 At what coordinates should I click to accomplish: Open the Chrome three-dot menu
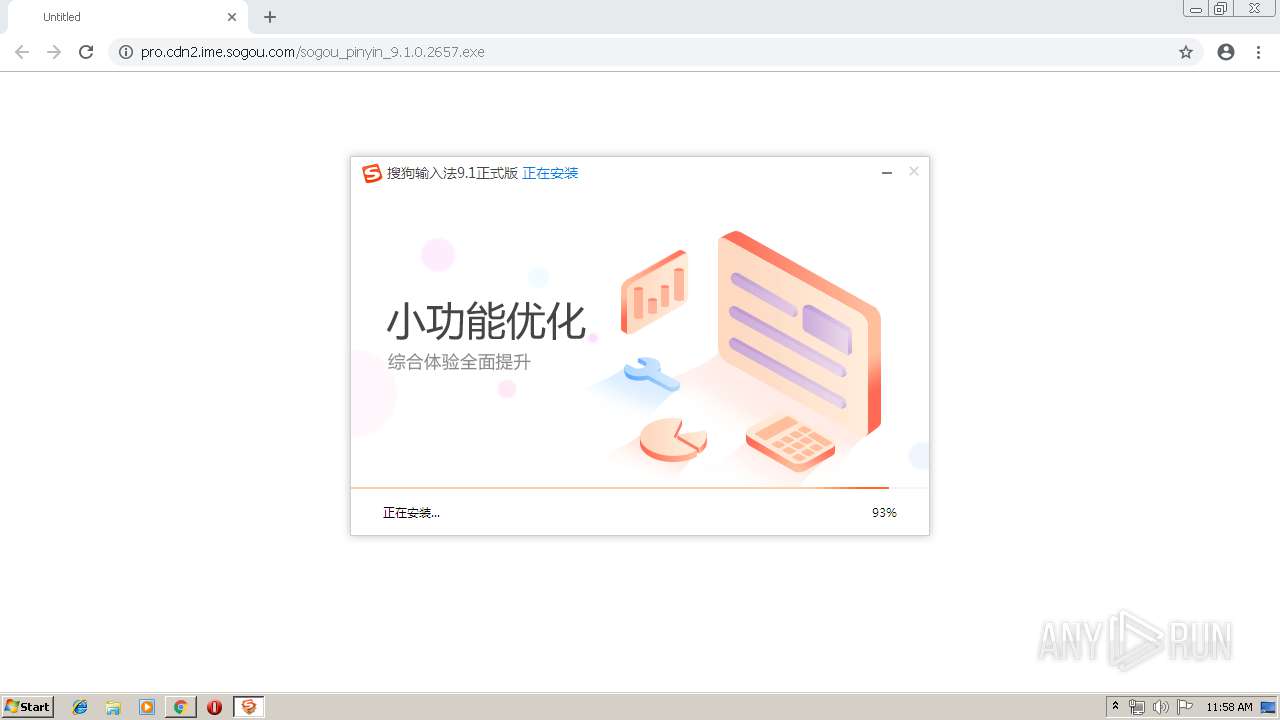(1258, 52)
